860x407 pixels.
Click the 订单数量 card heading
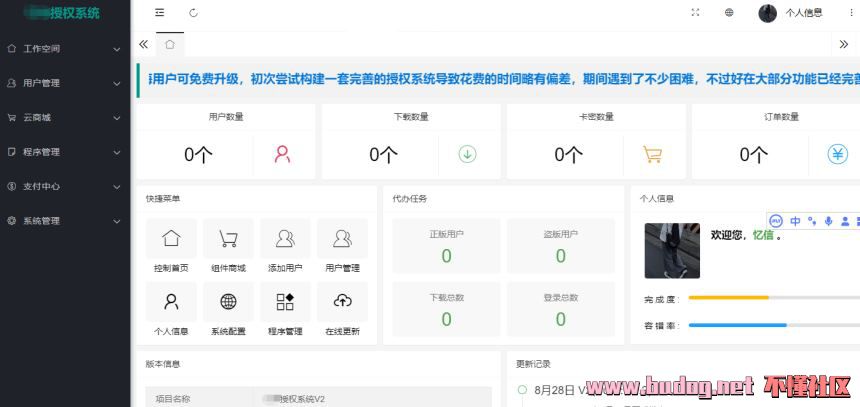coord(782,117)
